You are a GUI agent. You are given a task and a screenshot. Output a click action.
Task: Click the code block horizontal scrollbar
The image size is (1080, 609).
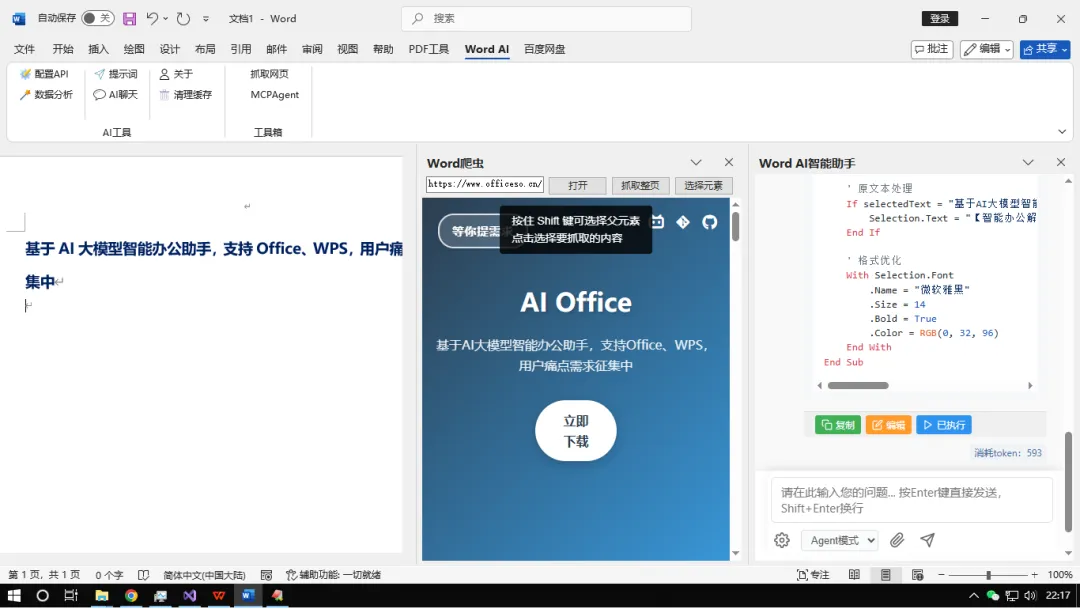pos(858,385)
